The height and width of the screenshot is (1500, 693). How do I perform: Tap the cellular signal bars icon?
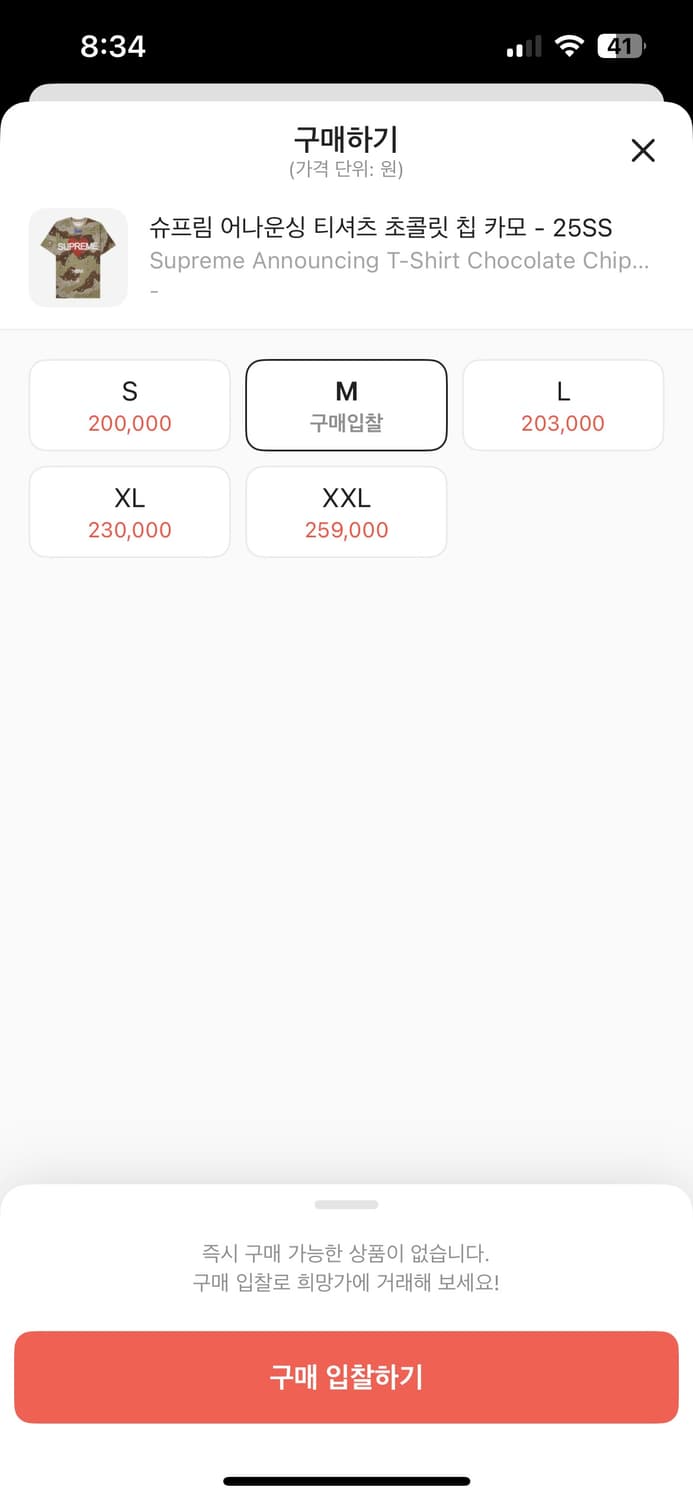[523, 47]
